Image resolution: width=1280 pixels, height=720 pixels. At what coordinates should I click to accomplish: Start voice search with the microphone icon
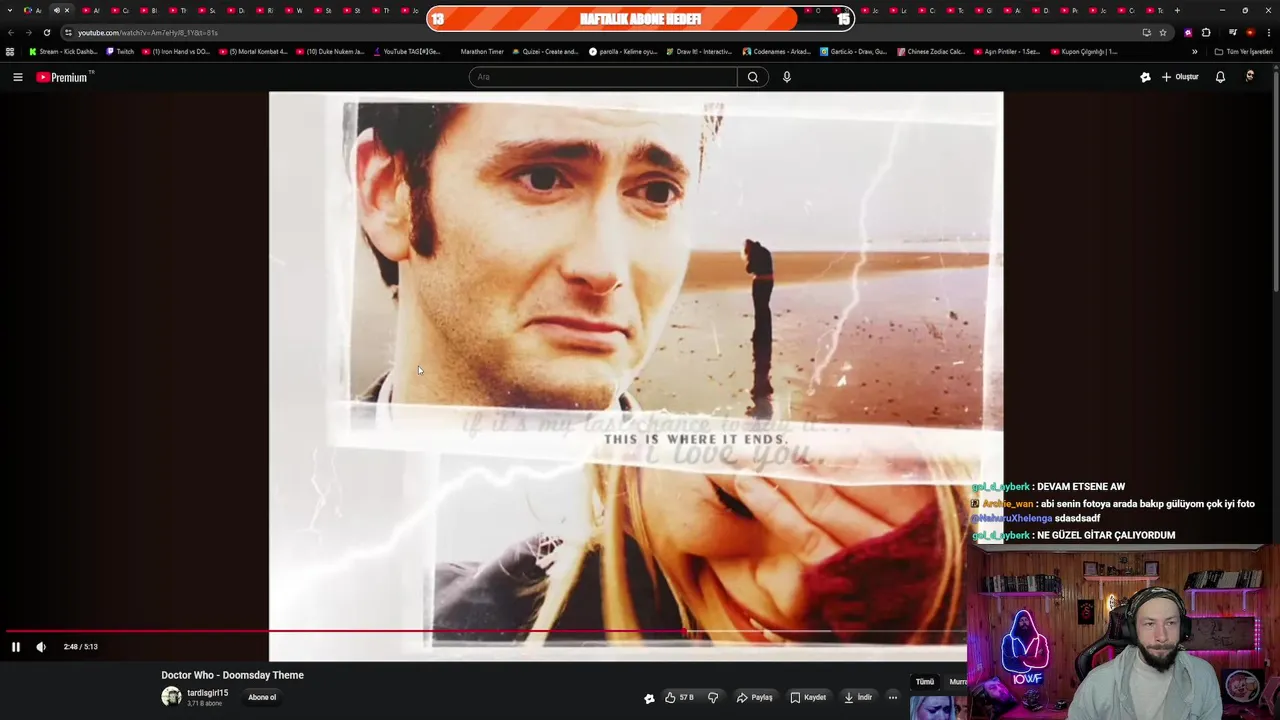point(787,77)
